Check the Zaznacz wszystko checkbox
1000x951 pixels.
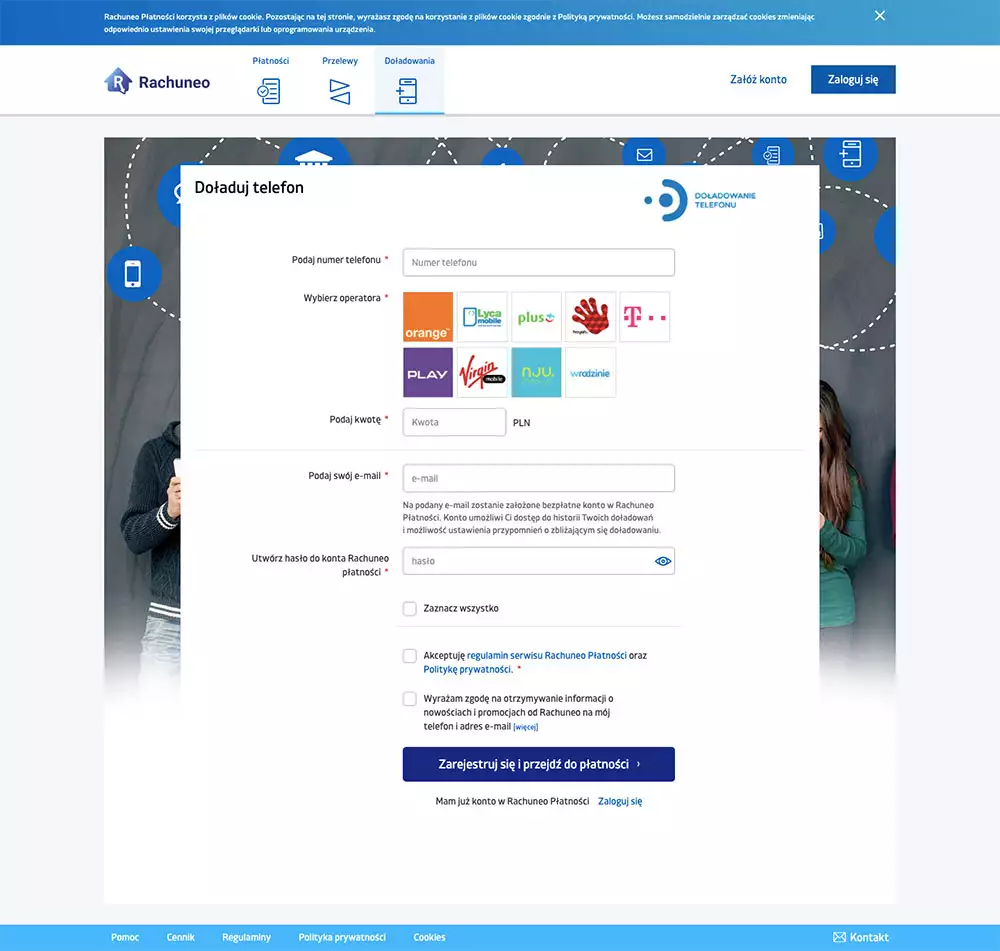pos(409,608)
